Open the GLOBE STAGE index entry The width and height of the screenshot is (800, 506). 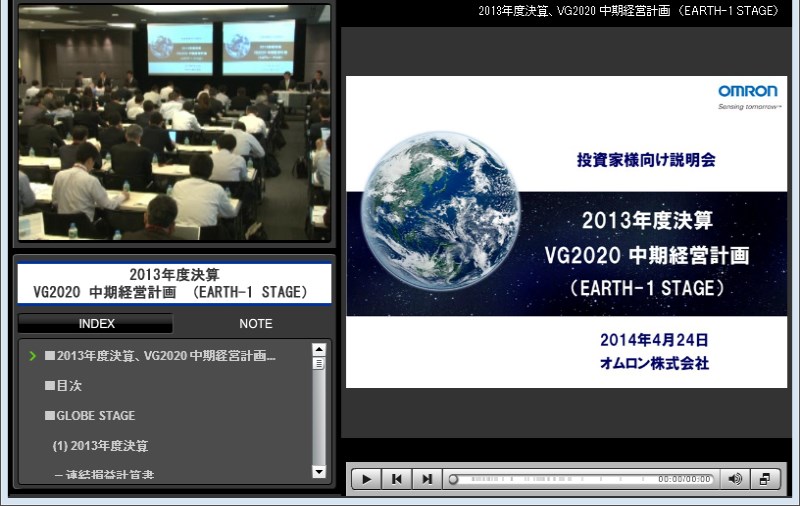pos(90,416)
